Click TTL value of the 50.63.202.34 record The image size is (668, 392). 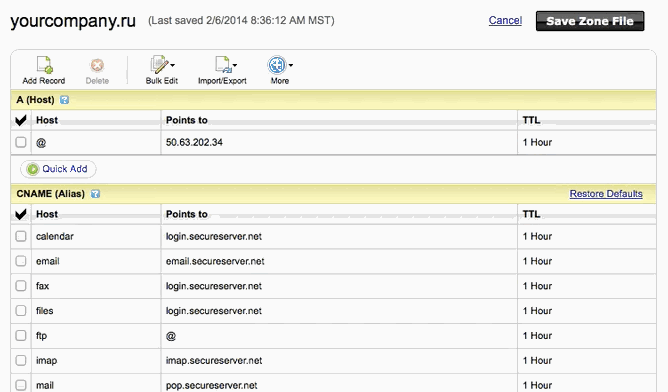537,142
